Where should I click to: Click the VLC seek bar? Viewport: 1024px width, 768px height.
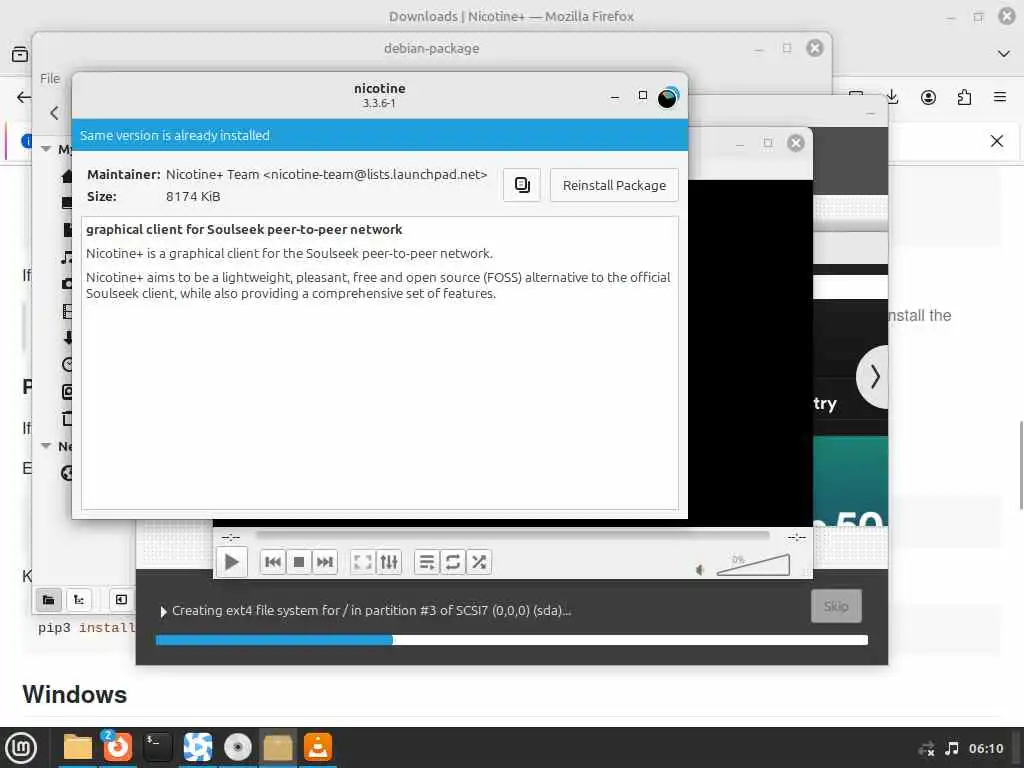pyautogui.click(x=513, y=536)
